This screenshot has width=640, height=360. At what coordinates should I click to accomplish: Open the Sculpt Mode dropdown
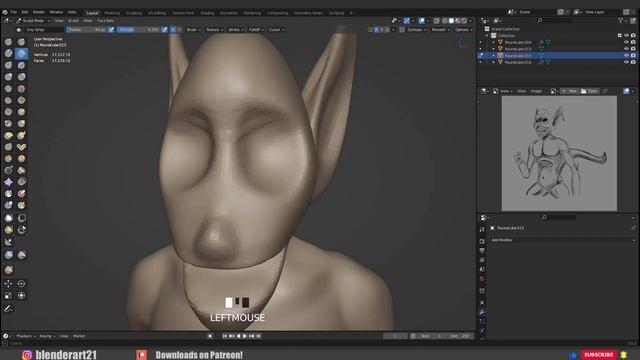pyautogui.click(x=33, y=20)
